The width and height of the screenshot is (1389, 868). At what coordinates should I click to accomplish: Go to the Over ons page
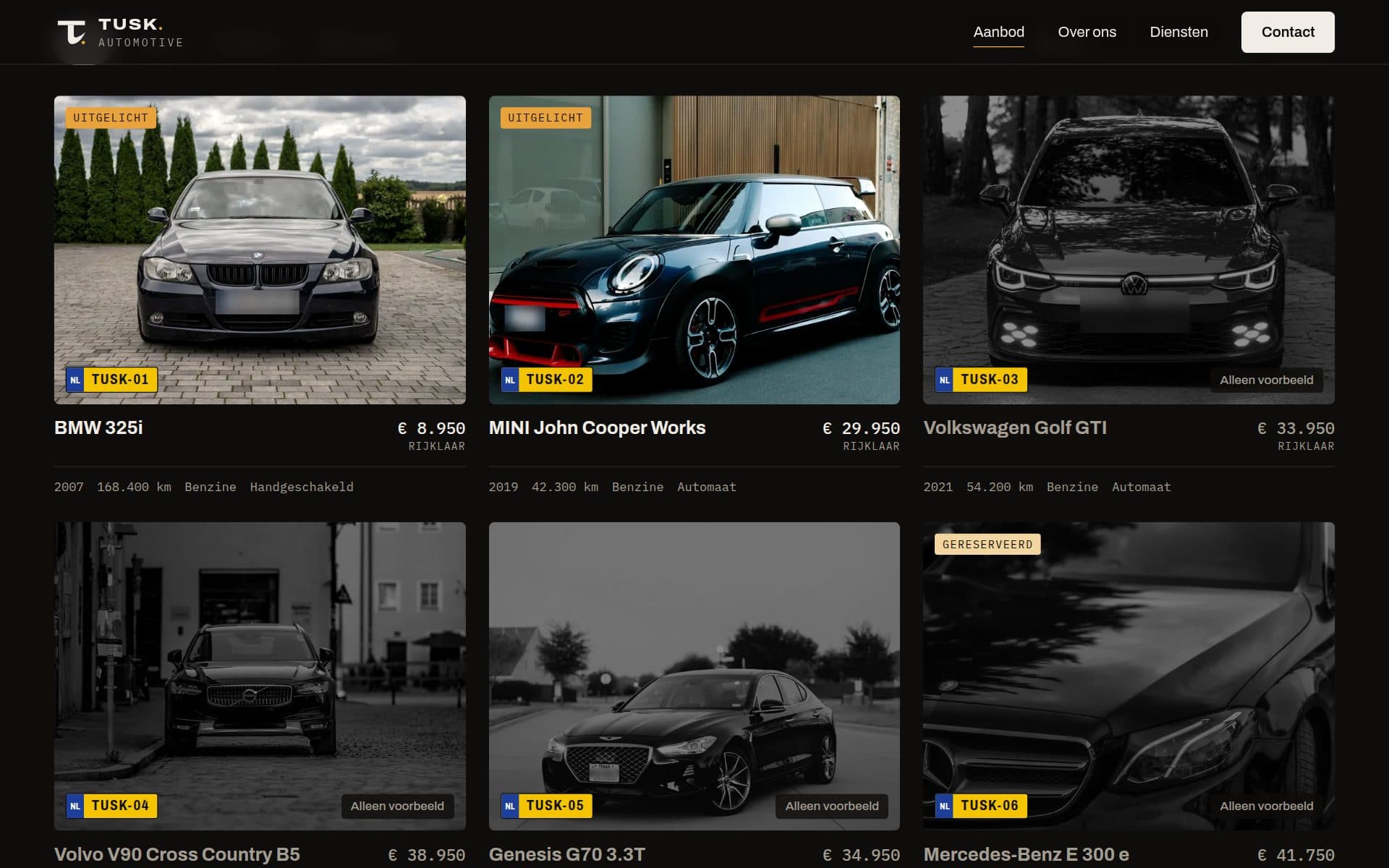pos(1087,32)
